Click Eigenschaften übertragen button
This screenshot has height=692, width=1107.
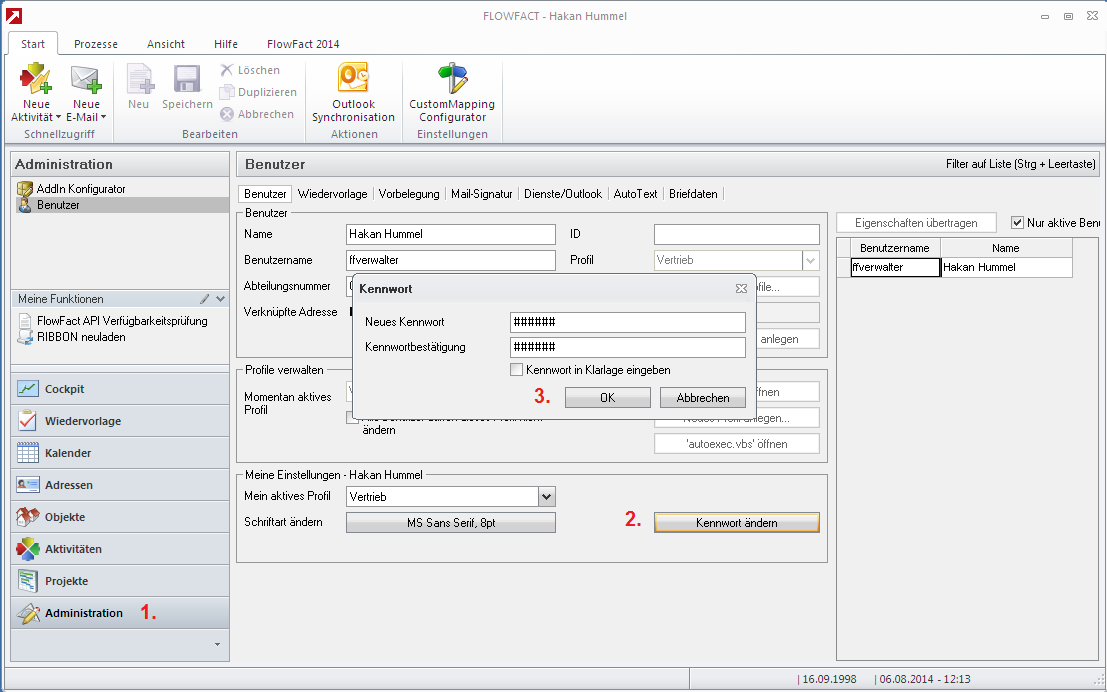(916, 222)
